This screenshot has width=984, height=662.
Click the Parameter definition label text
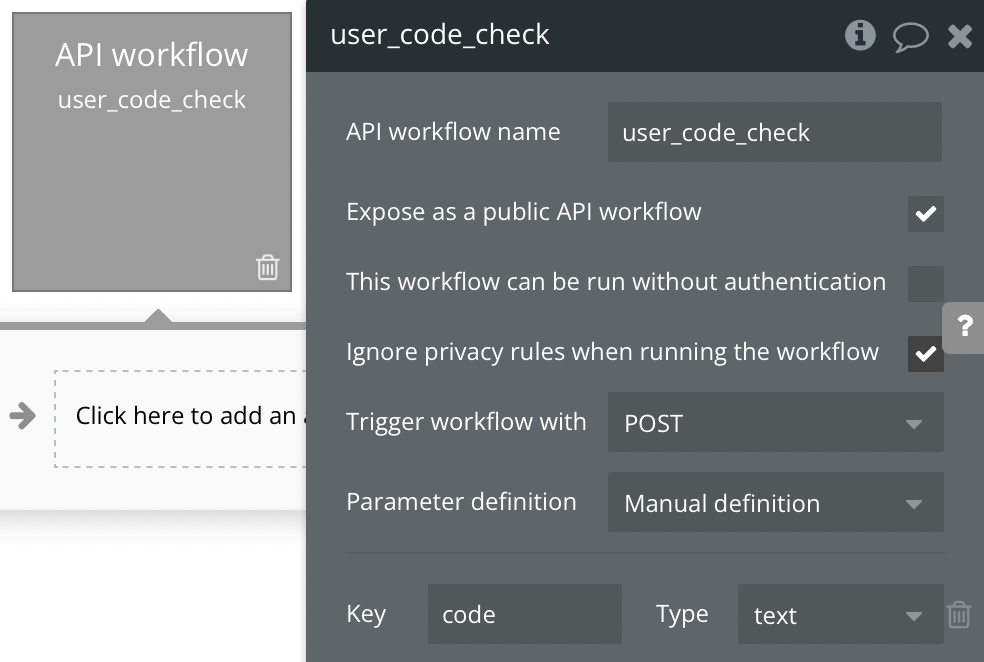pyautogui.click(x=461, y=502)
